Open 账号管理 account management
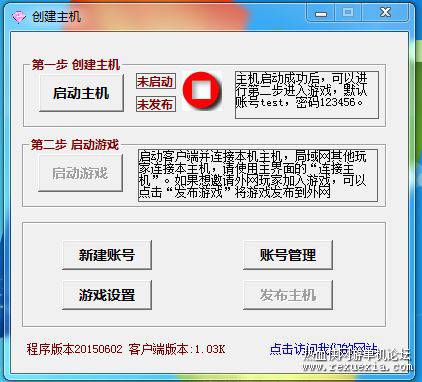Viewport: 422px width, 382px height. click(288, 255)
